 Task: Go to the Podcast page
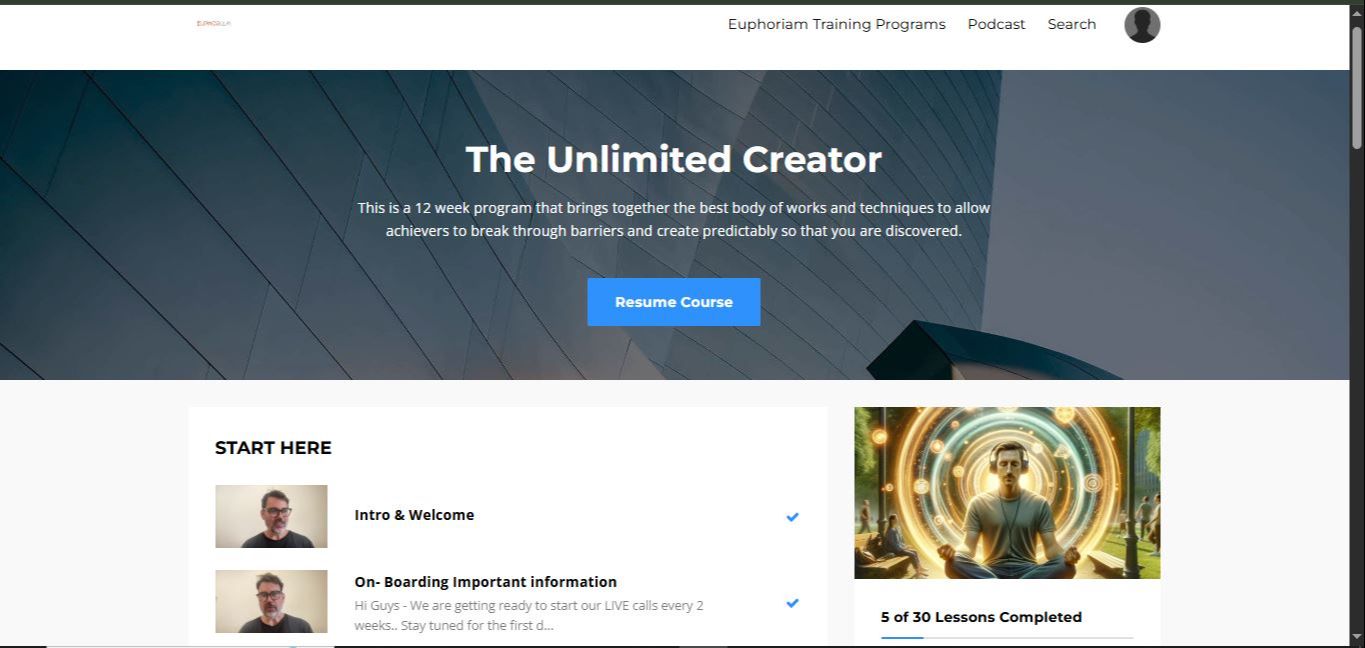[996, 24]
